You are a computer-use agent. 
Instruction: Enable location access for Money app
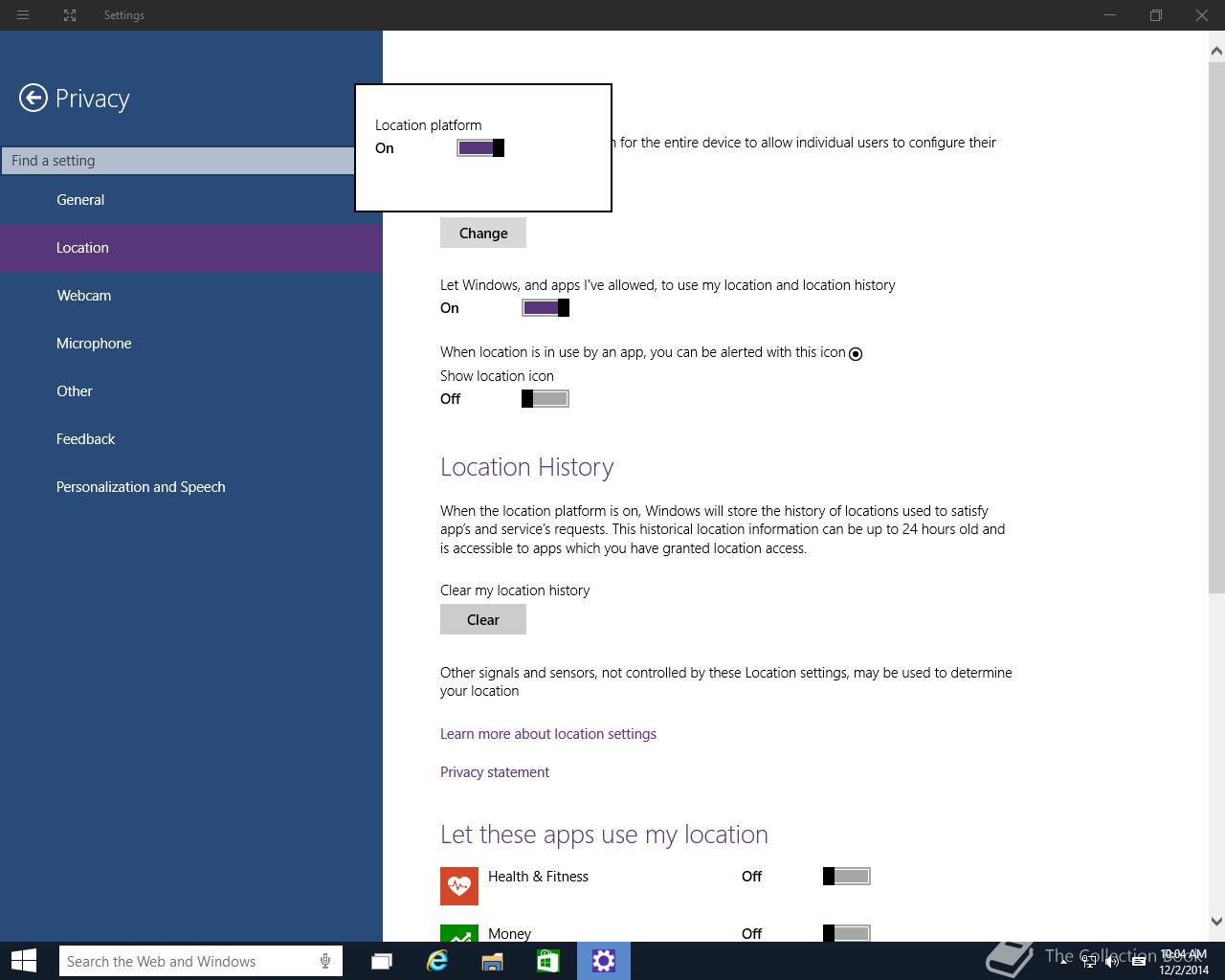[x=847, y=933]
